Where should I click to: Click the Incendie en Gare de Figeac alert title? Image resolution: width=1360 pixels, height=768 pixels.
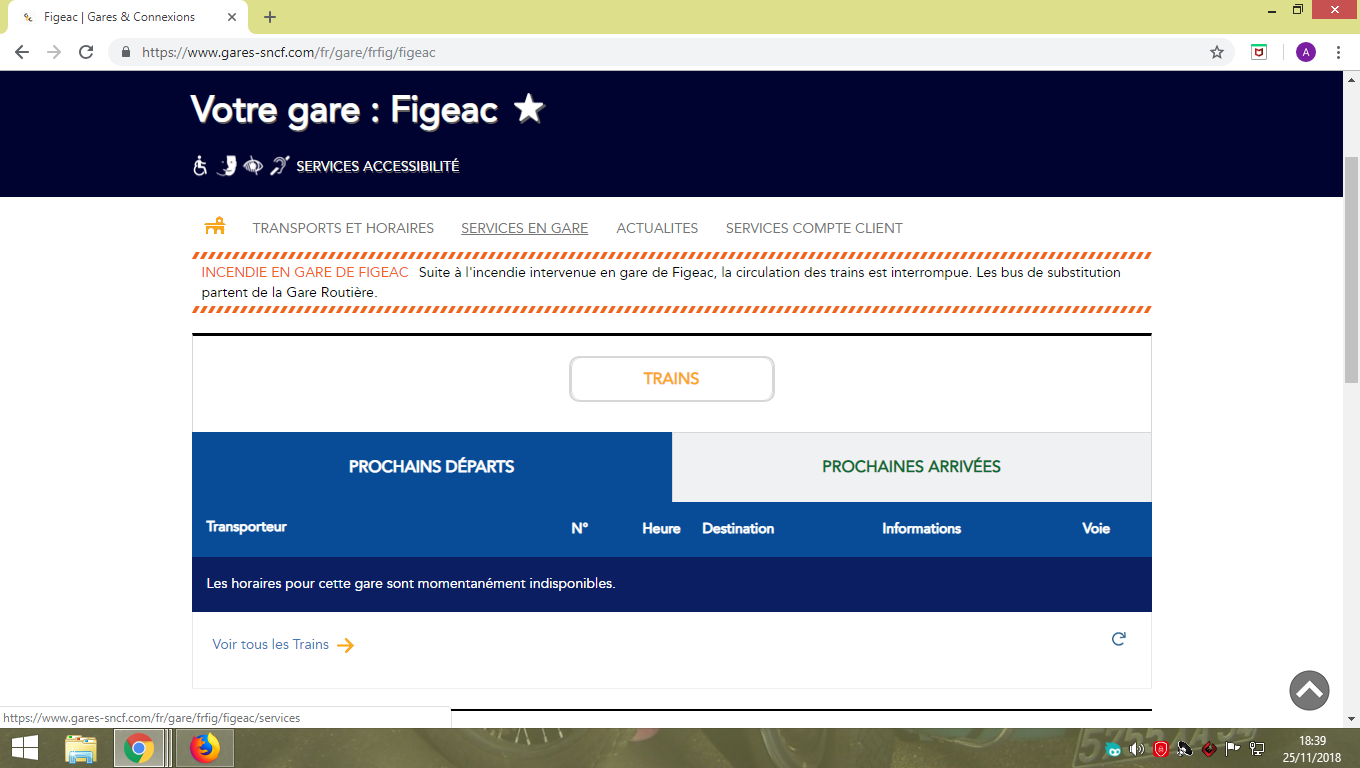click(305, 272)
